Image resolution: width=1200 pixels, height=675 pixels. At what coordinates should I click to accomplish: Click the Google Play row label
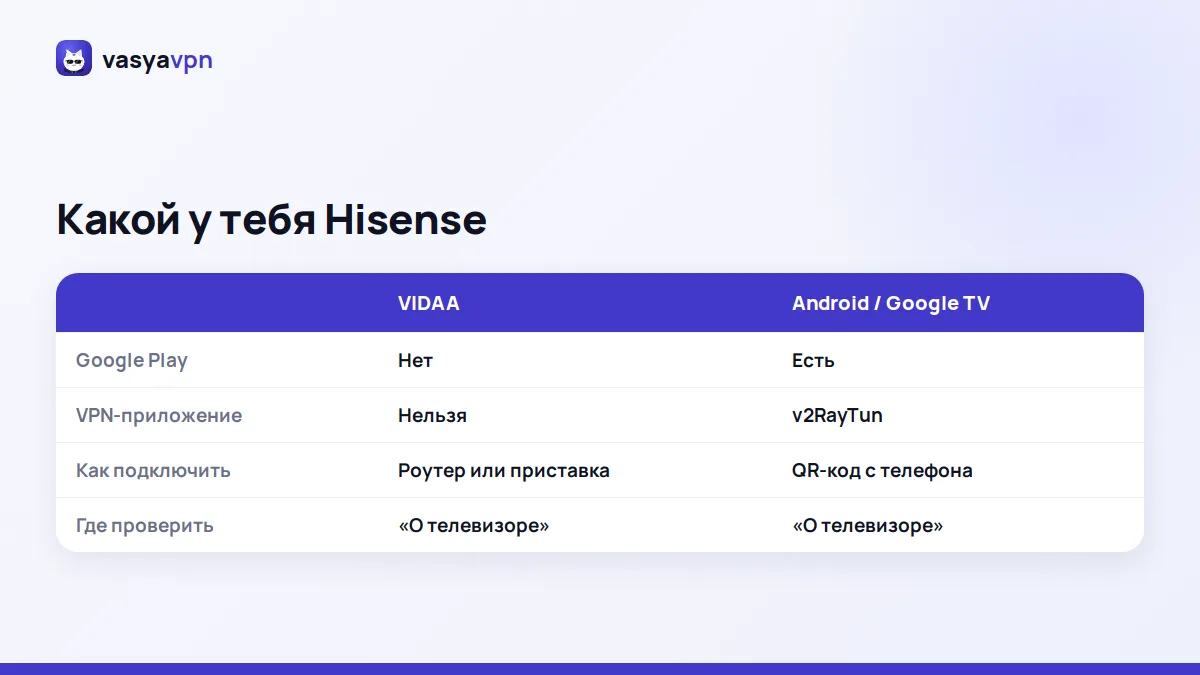[x=132, y=361]
